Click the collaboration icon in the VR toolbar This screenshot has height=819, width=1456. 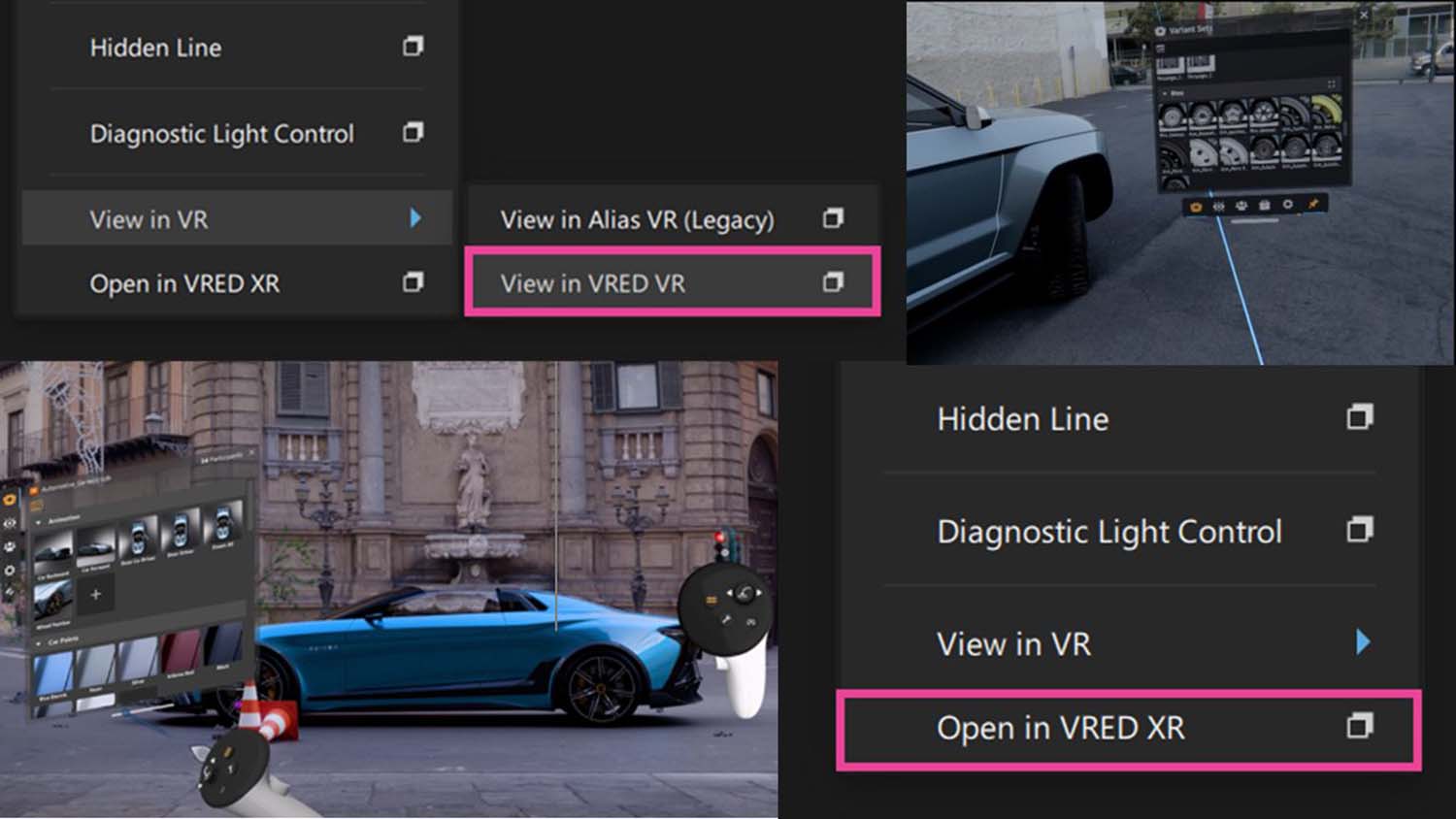click(1242, 207)
